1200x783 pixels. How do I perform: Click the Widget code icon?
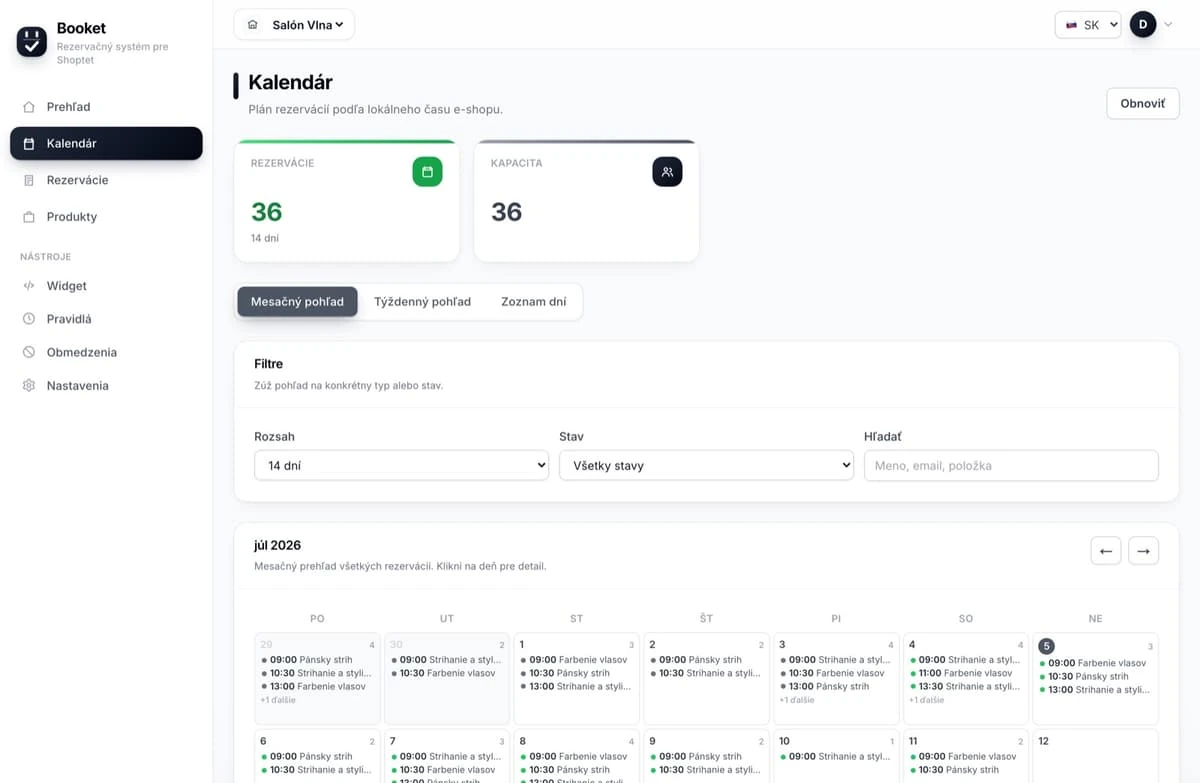tap(29, 286)
